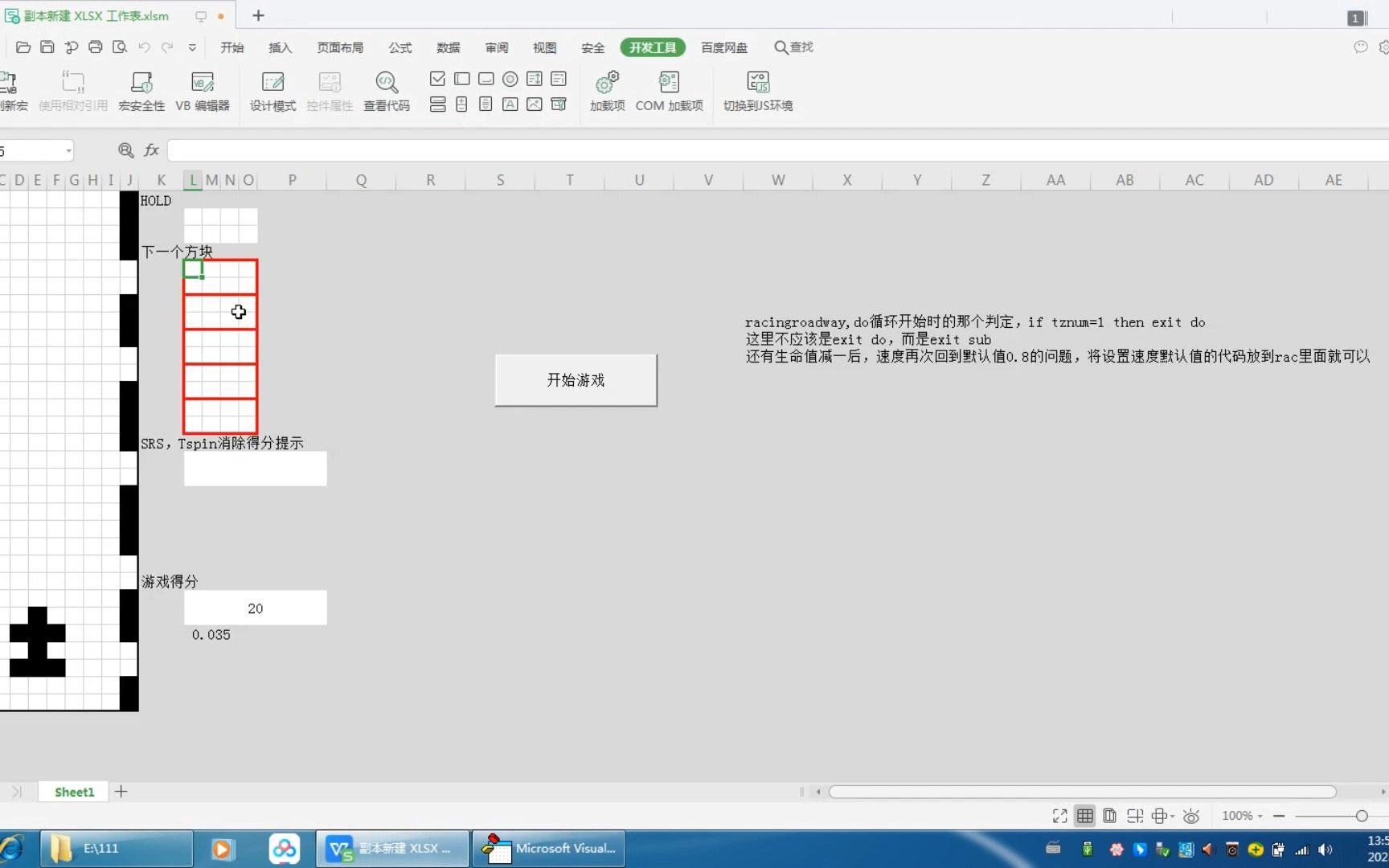Select the Sheet1 tab
Viewport: 1389px width, 868px height.
pos(74,792)
